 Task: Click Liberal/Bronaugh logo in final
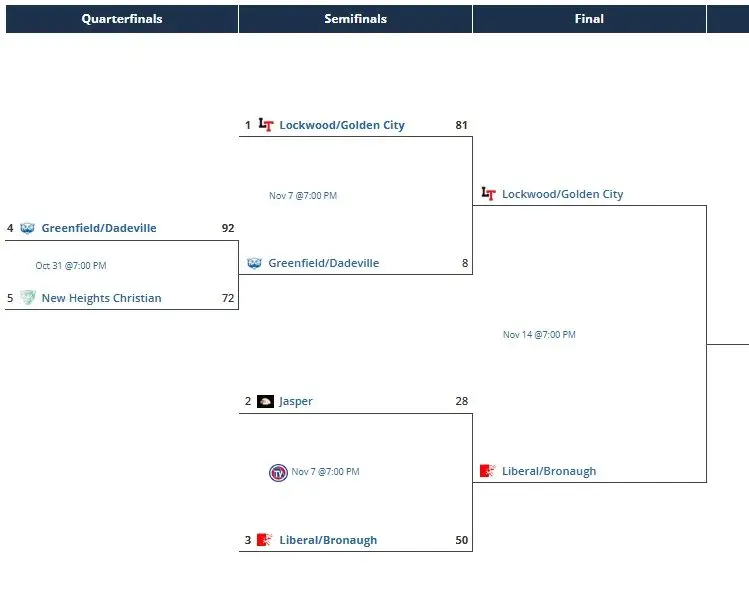tap(488, 471)
